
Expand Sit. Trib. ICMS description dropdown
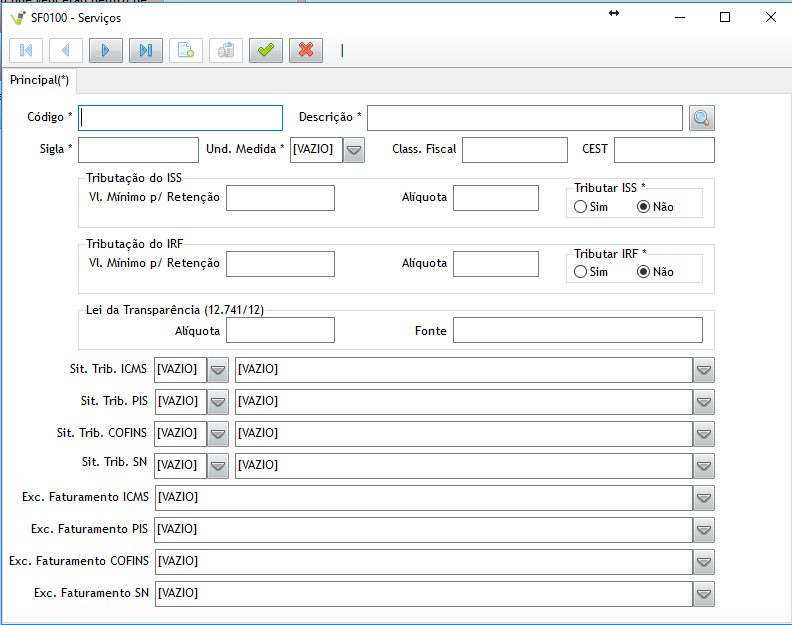704,370
